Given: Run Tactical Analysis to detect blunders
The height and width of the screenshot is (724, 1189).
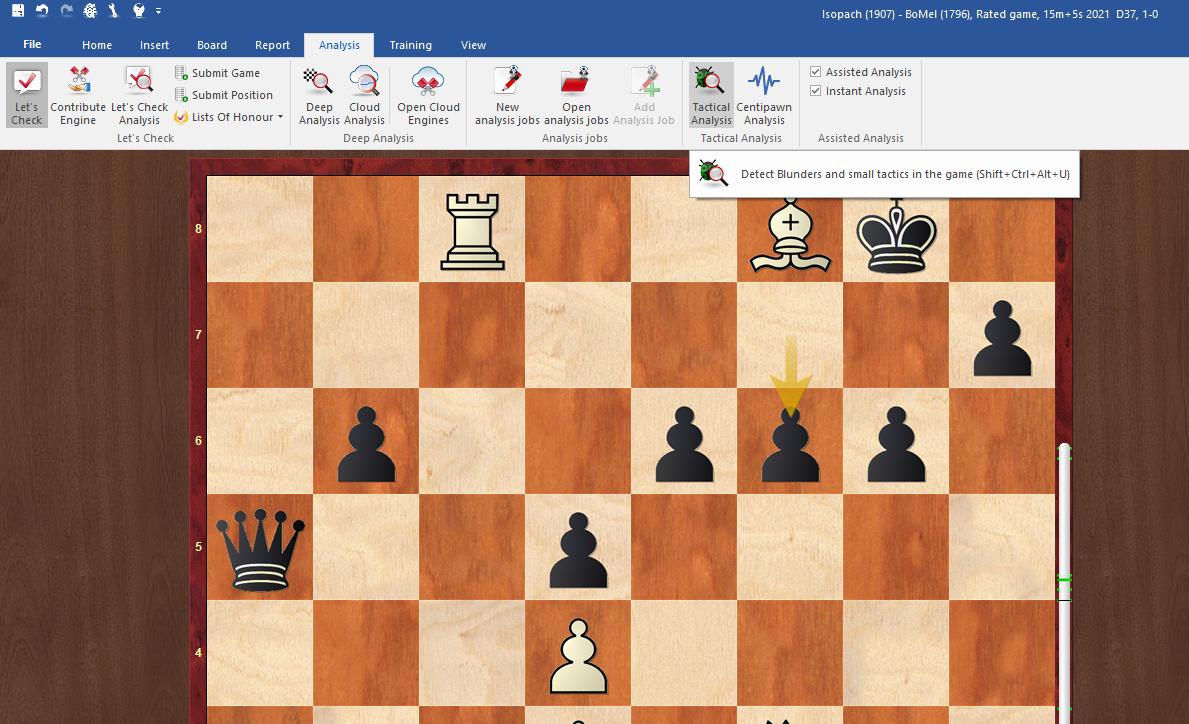Looking at the screenshot, I should coord(710,95).
